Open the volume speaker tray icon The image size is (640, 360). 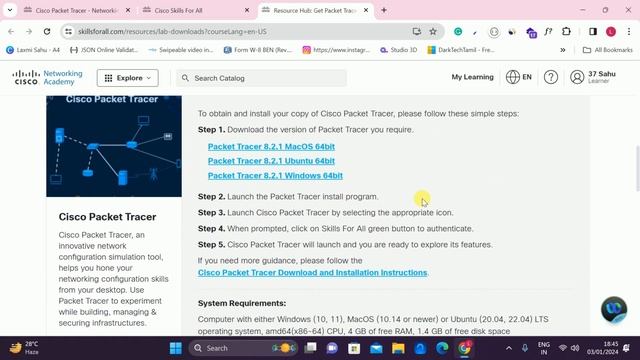pyautogui.click(x=575, y=348)
